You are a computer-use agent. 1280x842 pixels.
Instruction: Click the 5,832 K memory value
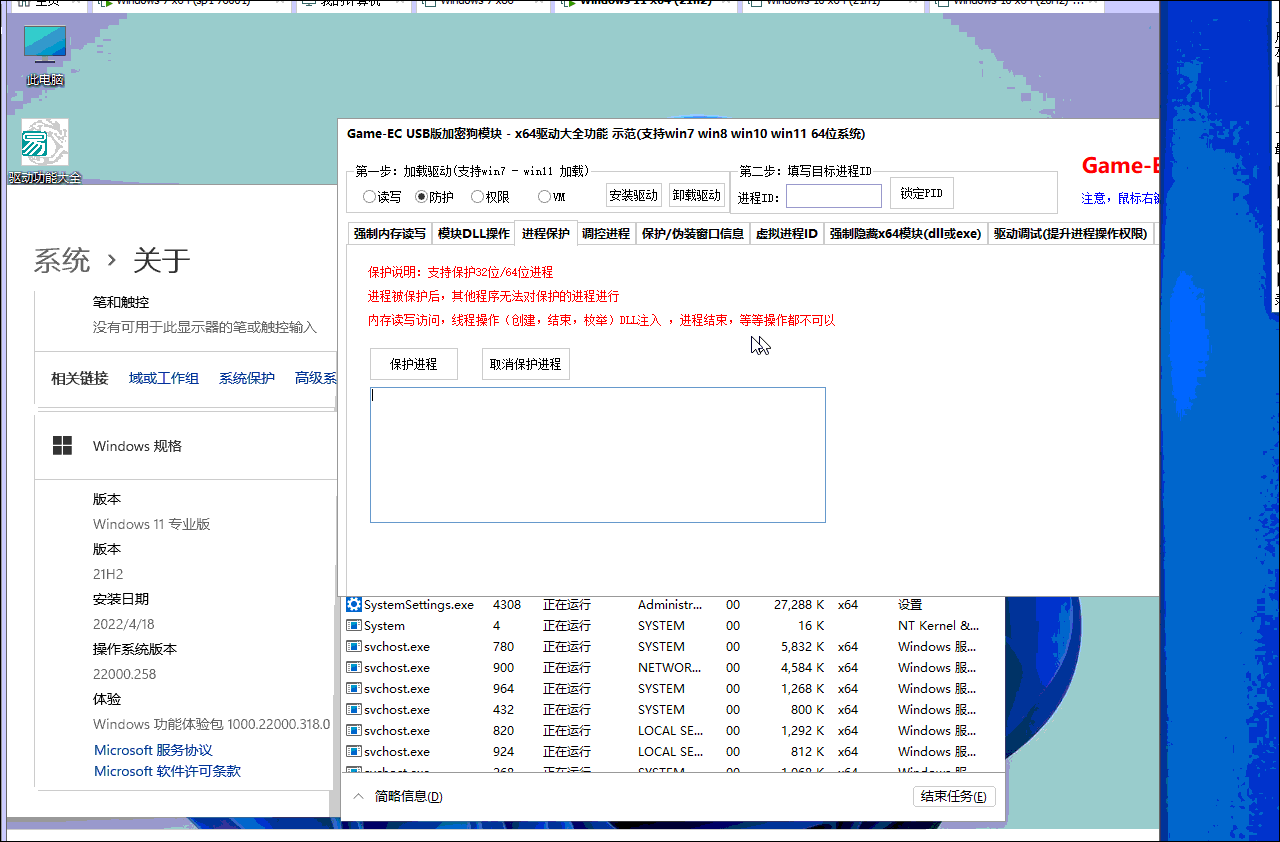[x=803, y=647]
